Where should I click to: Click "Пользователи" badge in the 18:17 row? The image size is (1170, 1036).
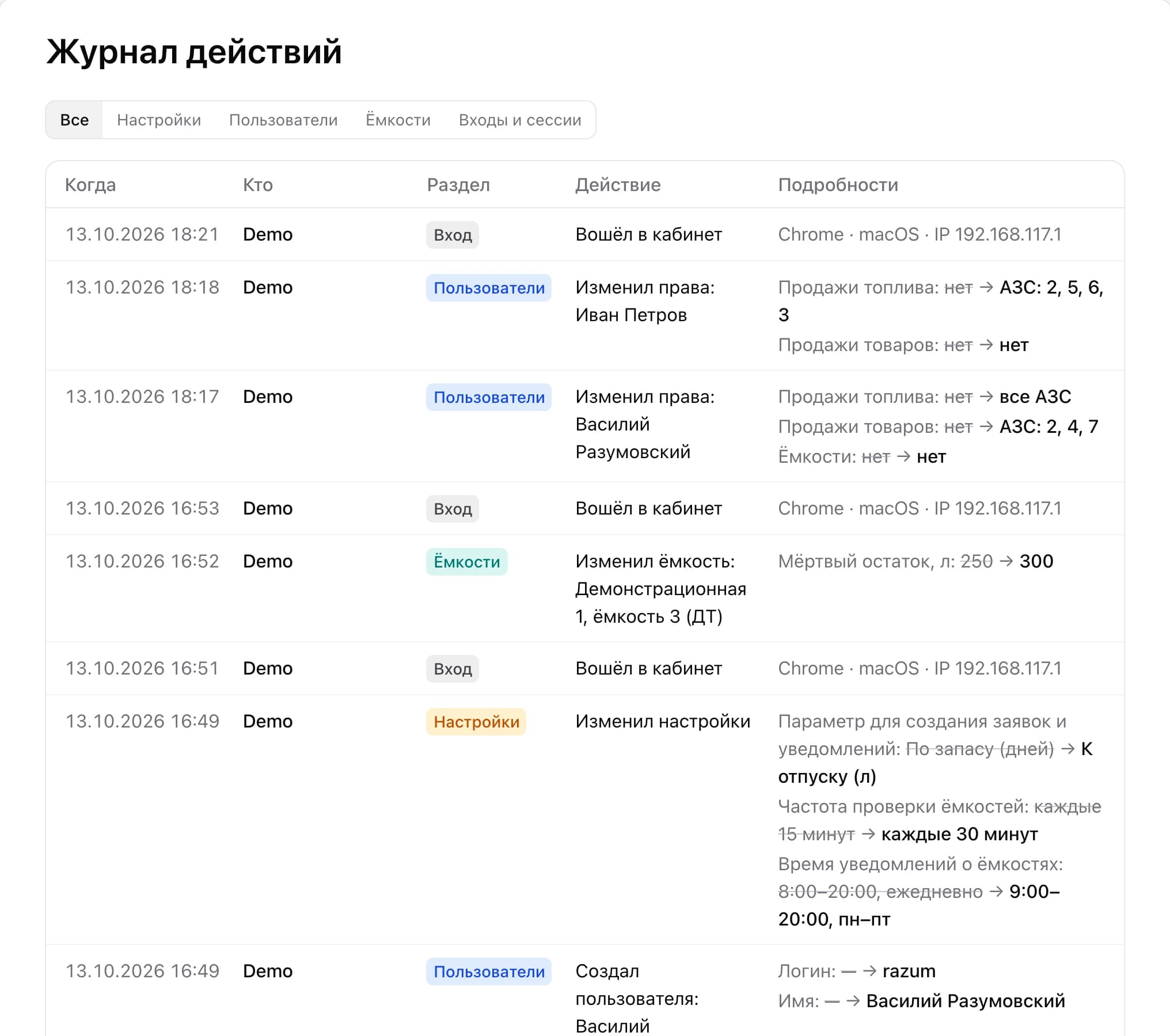coord(489,397)
